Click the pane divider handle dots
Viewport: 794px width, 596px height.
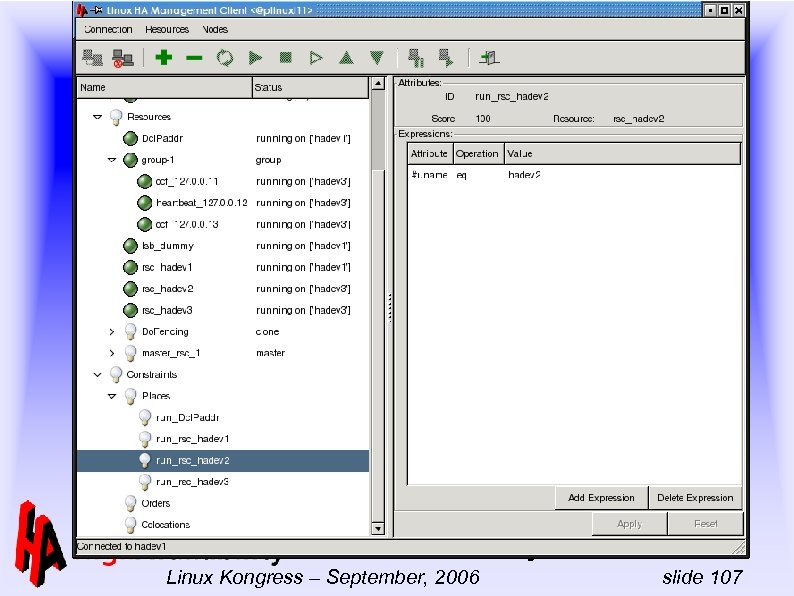[x=389, y=308]
